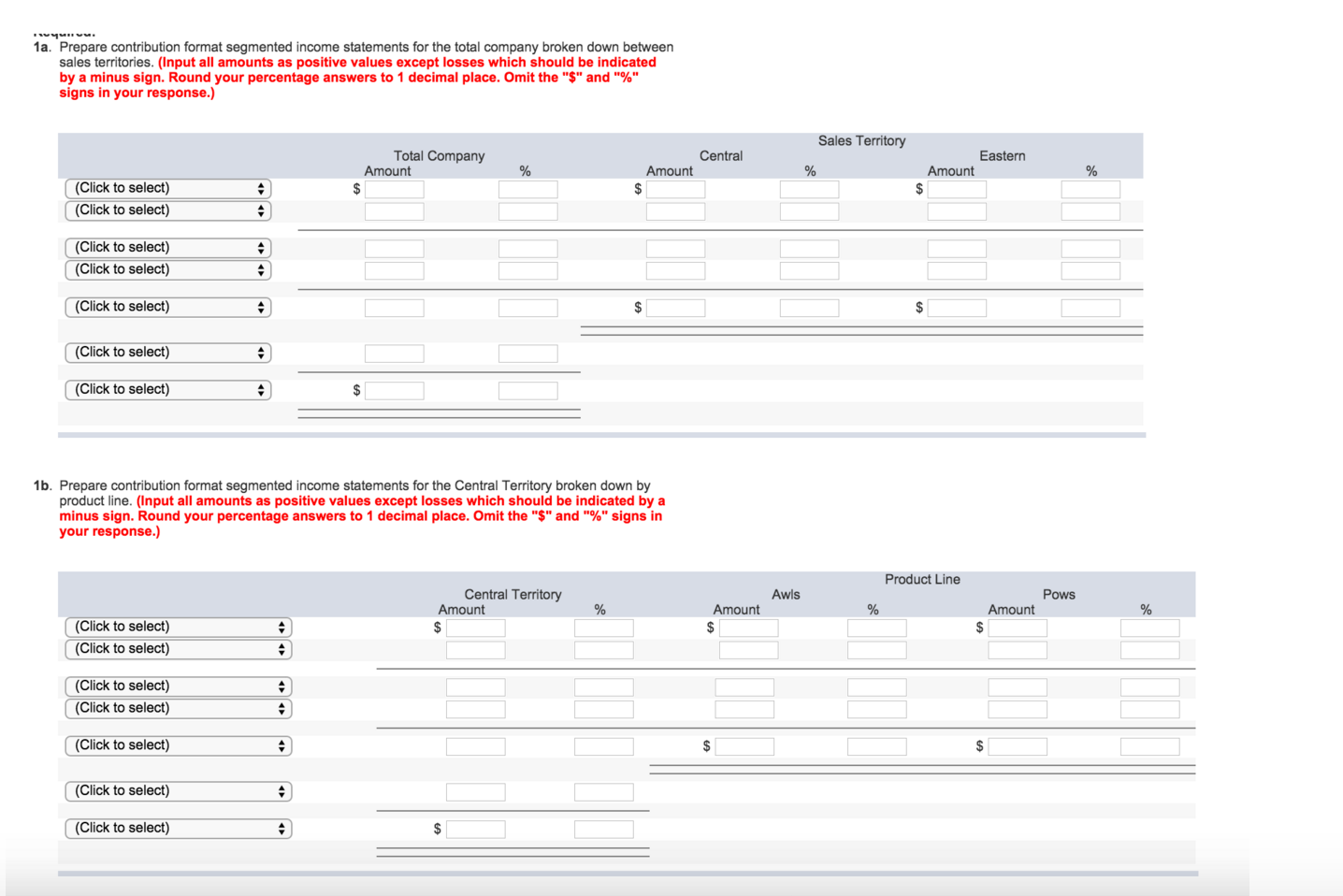The height and width of the screenshot is (896, 1343).
Task: Select Central Territory Amount field in 1b last row
Action: tap(475, 830)
